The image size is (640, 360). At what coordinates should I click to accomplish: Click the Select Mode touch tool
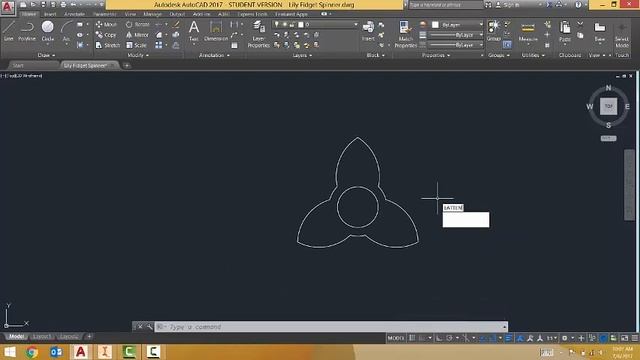(622, 35)
